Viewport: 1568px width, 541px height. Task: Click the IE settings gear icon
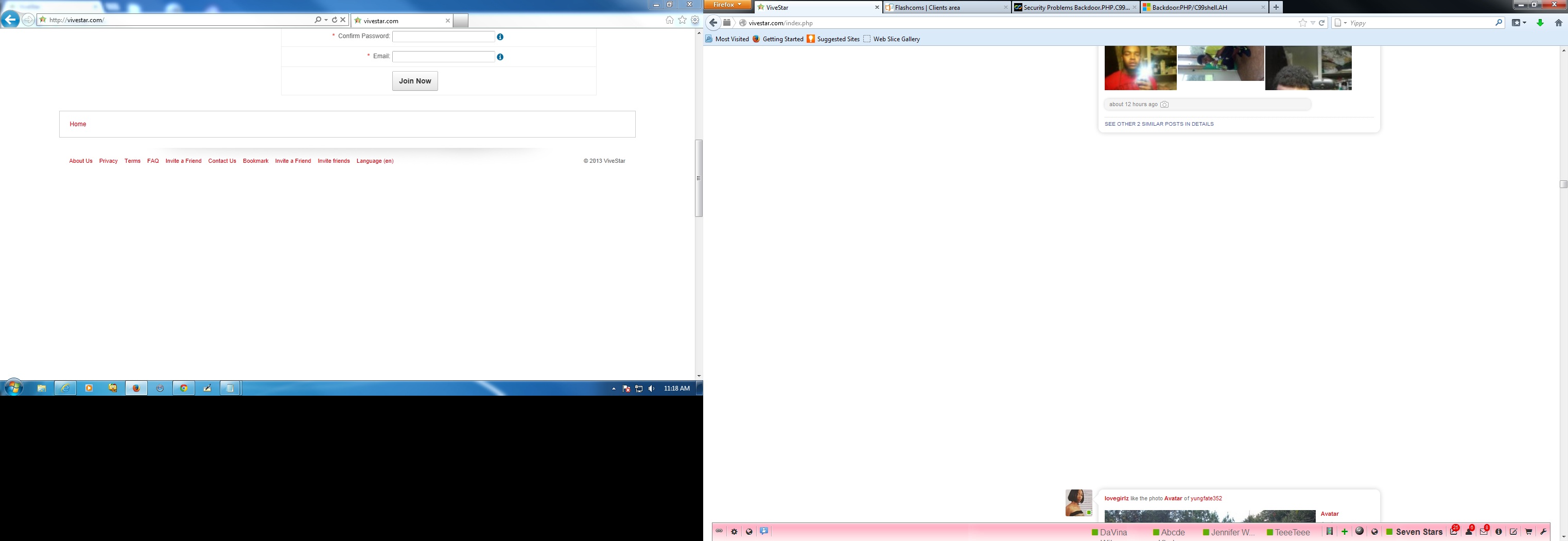694,20
